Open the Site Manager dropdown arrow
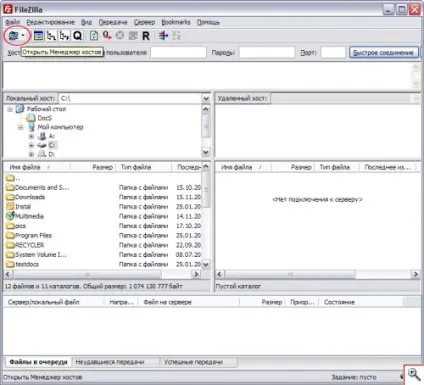 (23, 36)
